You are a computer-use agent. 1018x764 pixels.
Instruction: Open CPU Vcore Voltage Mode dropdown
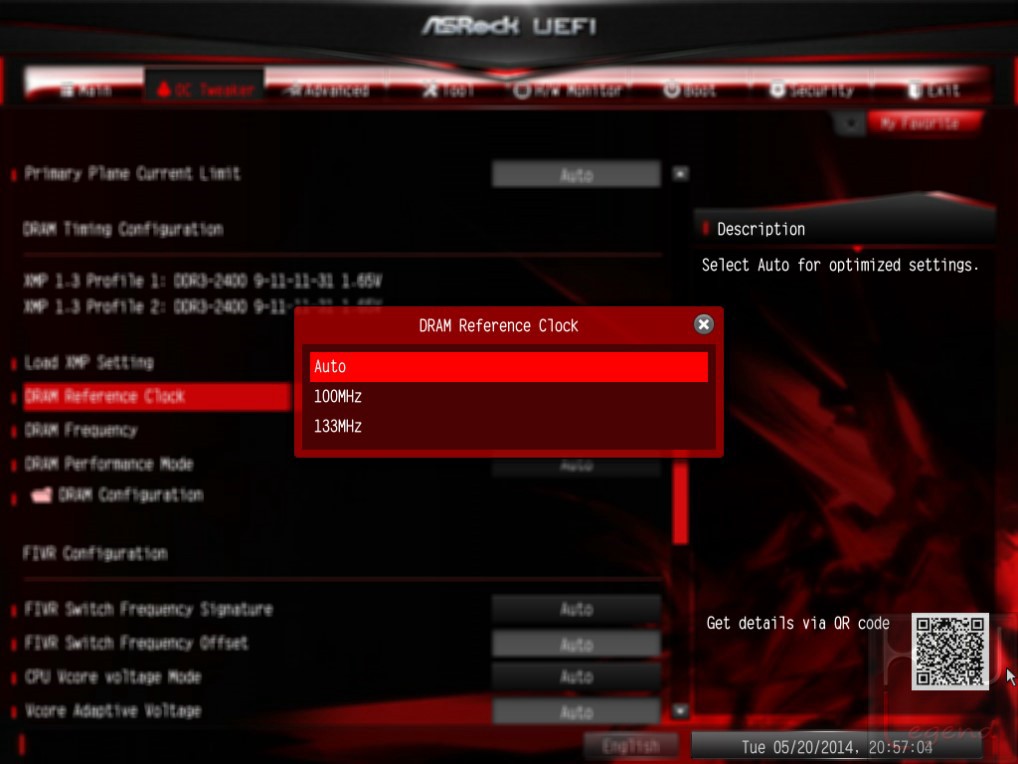point(576,677)
